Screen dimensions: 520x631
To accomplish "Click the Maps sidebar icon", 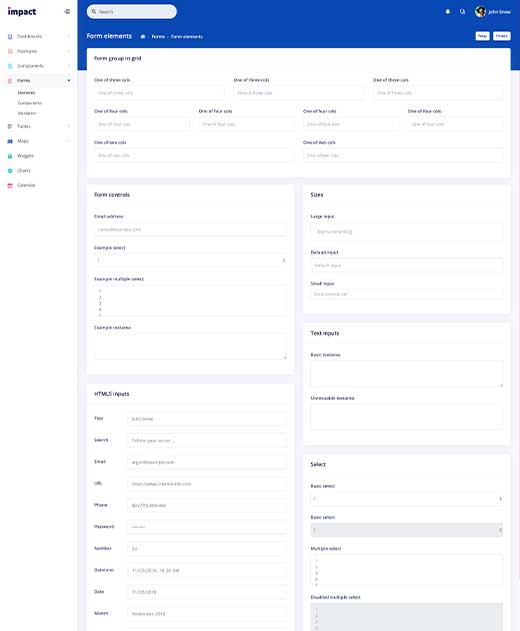I will (10, 141).
